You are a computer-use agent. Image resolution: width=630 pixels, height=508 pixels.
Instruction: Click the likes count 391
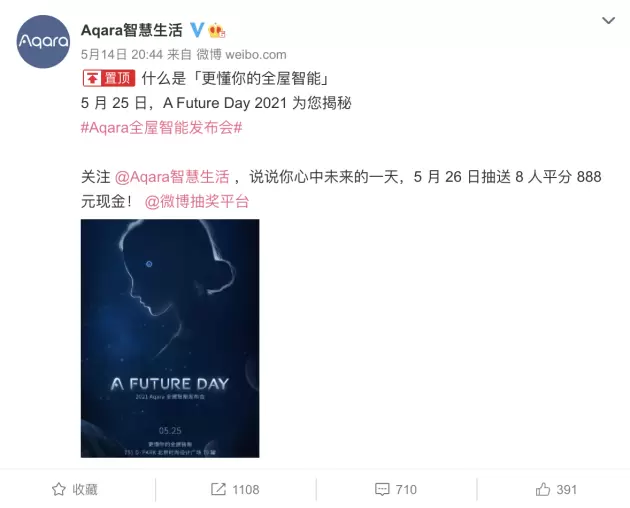(x=567, y=490)
